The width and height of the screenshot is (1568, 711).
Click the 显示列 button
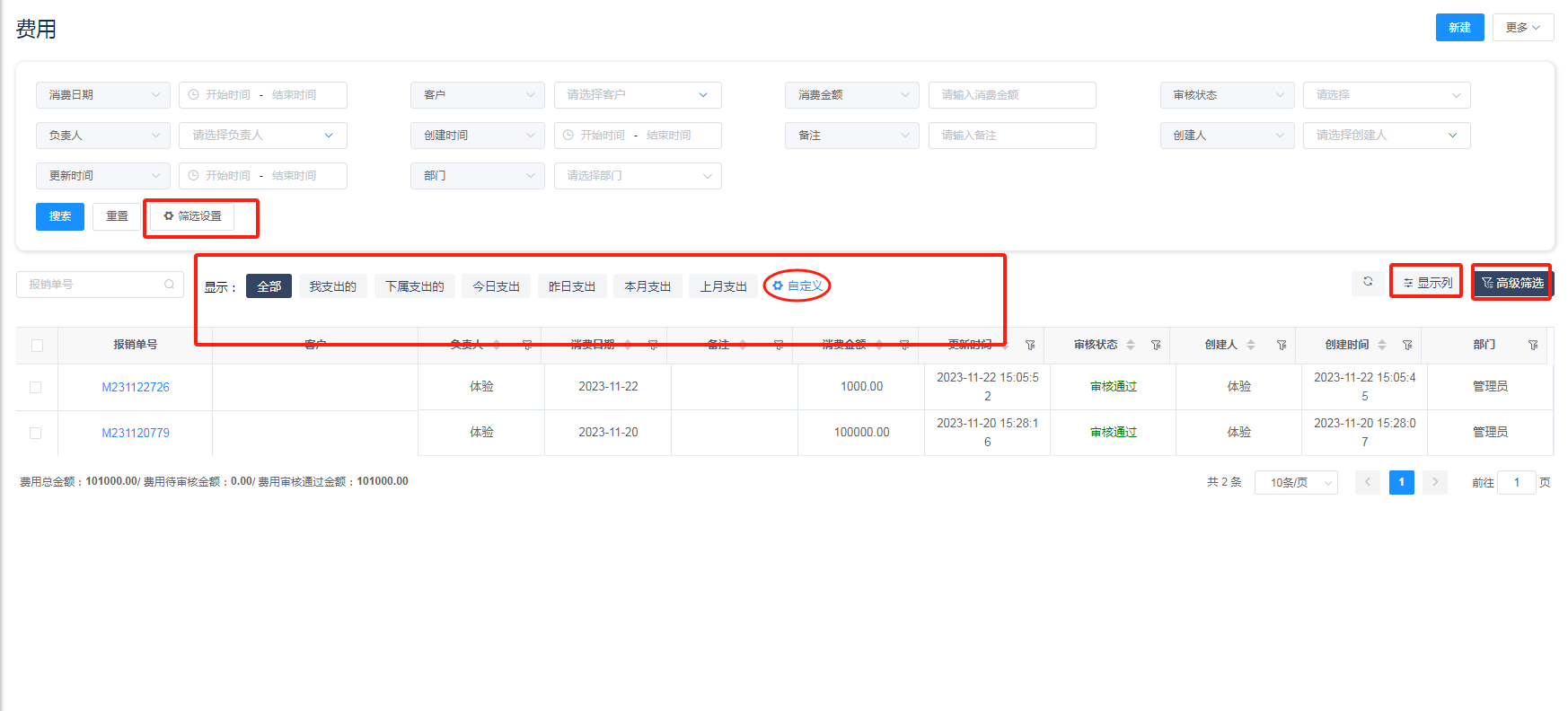click(1427, 283)
